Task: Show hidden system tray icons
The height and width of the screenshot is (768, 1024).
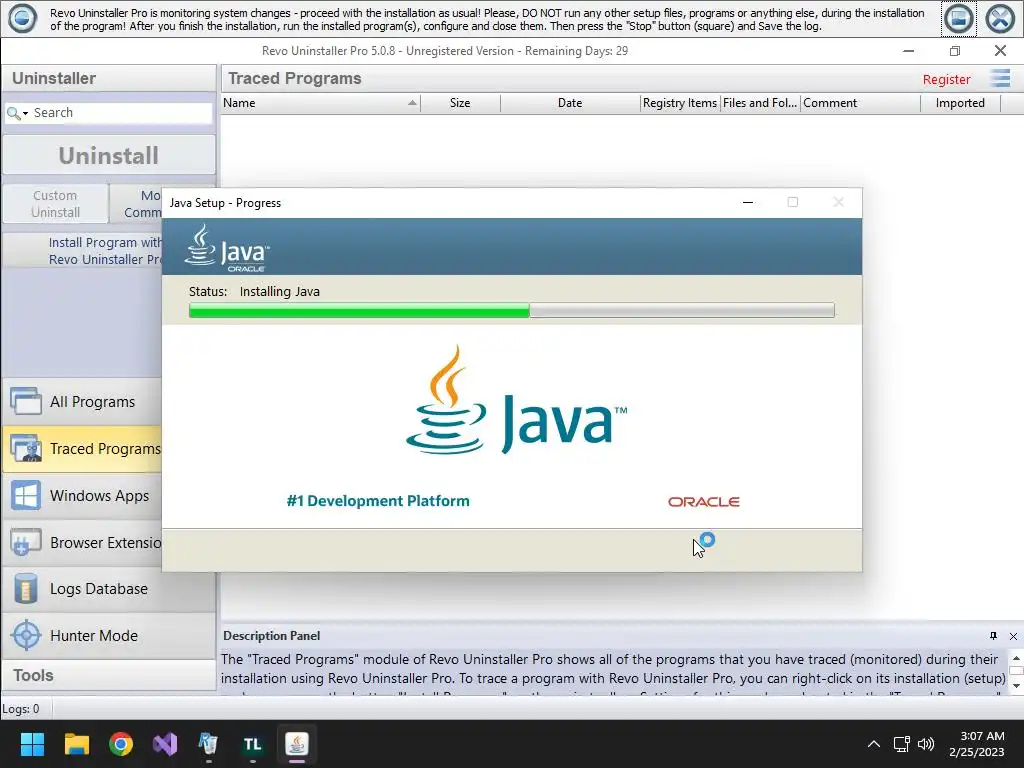Action: 873,744
